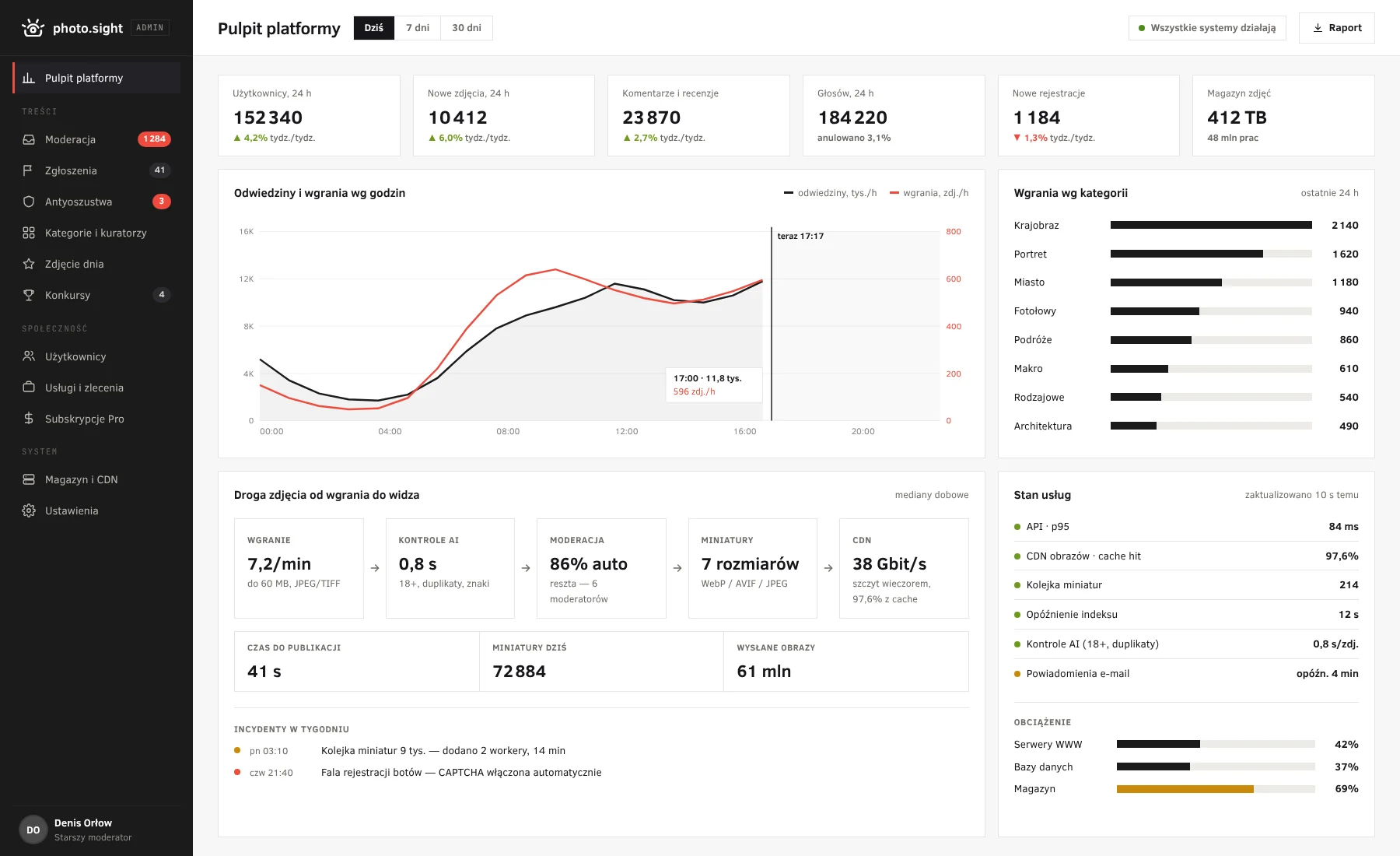Select the czw 21:40 bot incident
The height and width of the screenshot is (856, 1400).
pyautogui.click(x=601, y=773)
